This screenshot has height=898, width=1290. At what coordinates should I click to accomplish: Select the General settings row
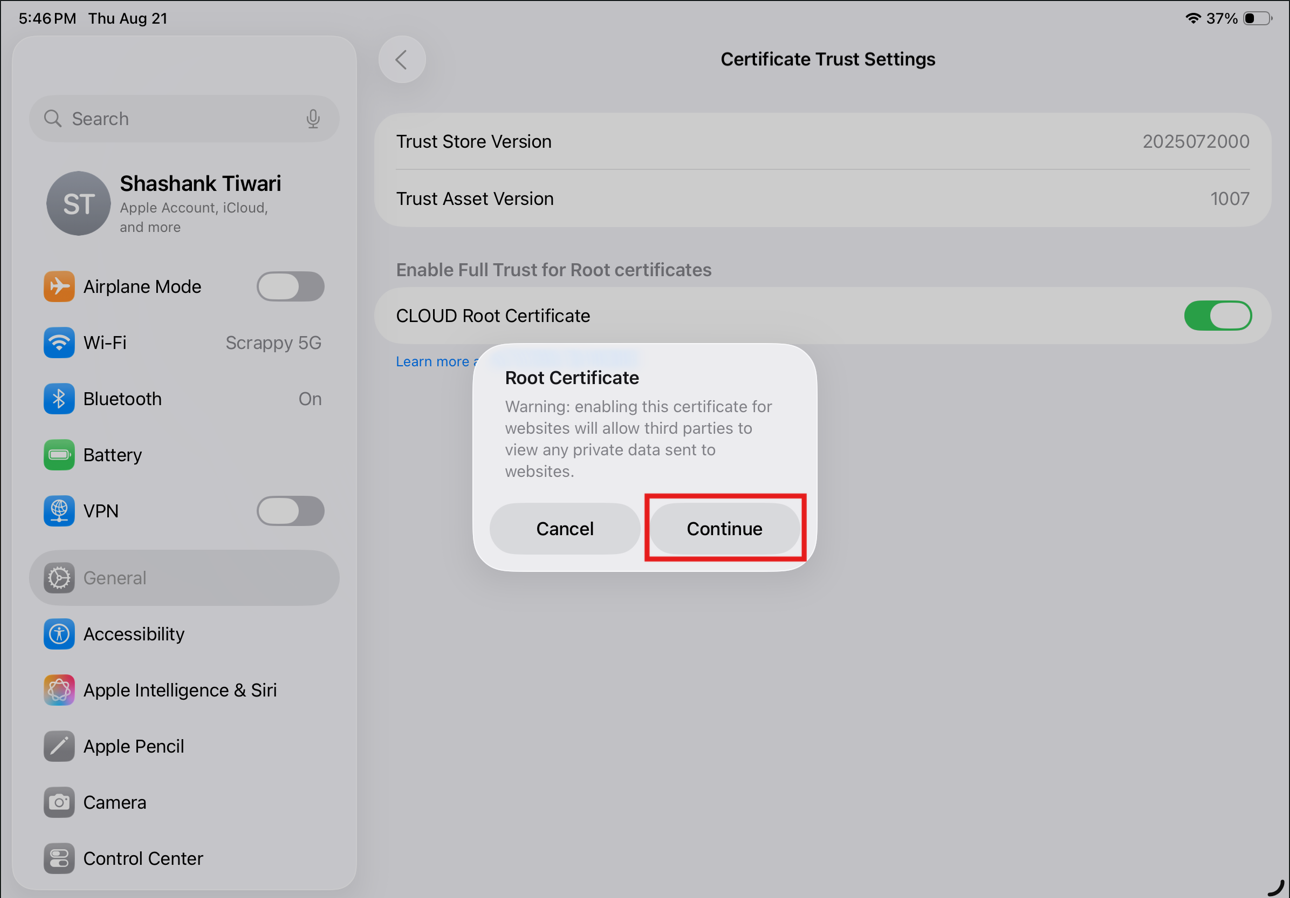[x=184, y=578]
